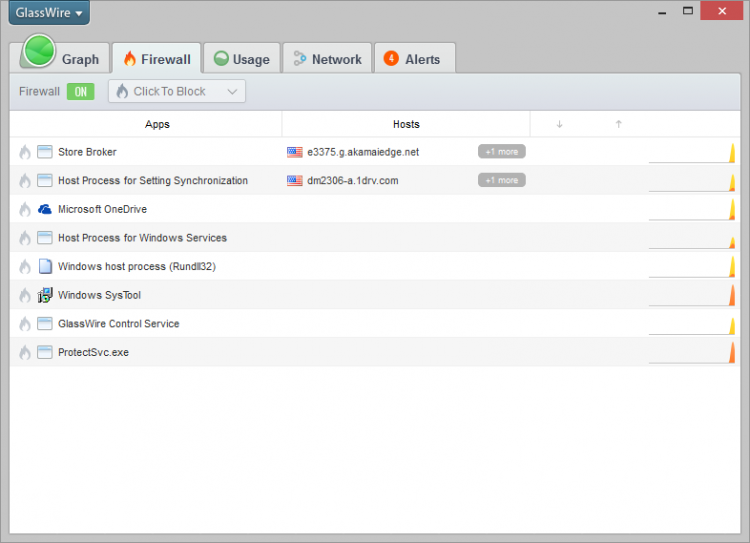Click flame icon beside Windows host process (Rundll32)

[25, 266]
